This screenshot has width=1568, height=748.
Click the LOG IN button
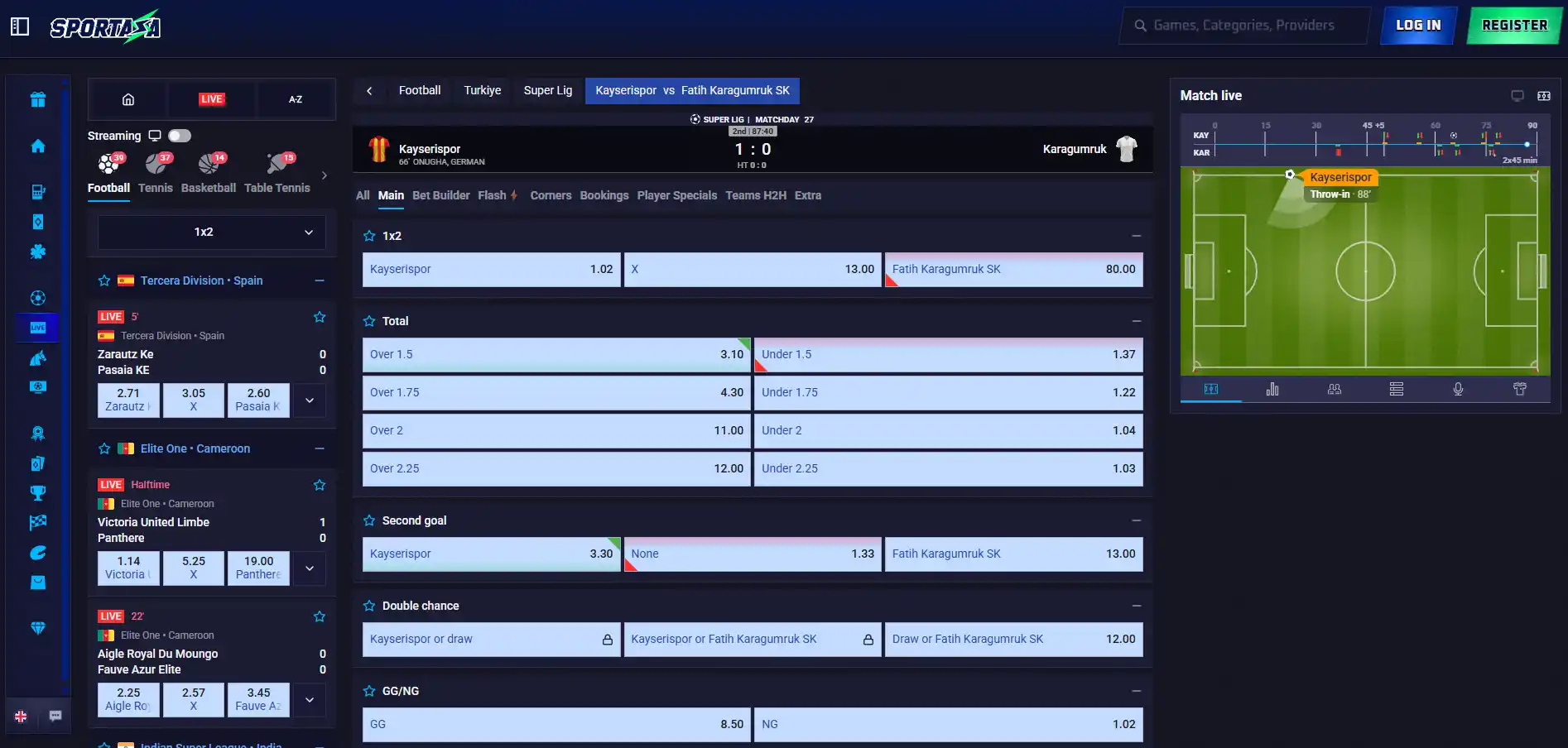click(x=1418, y=26)
